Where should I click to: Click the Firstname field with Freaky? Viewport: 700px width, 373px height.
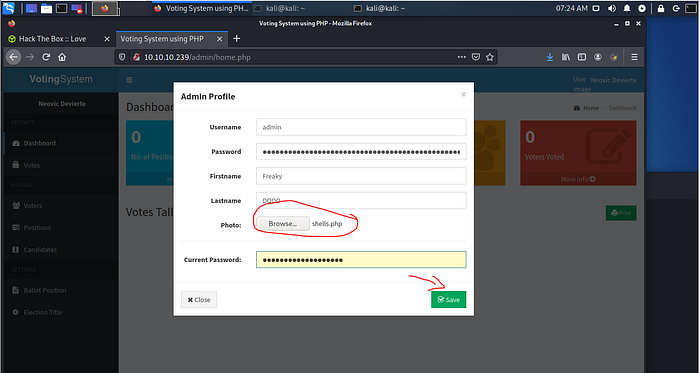(x=361, y=176)
